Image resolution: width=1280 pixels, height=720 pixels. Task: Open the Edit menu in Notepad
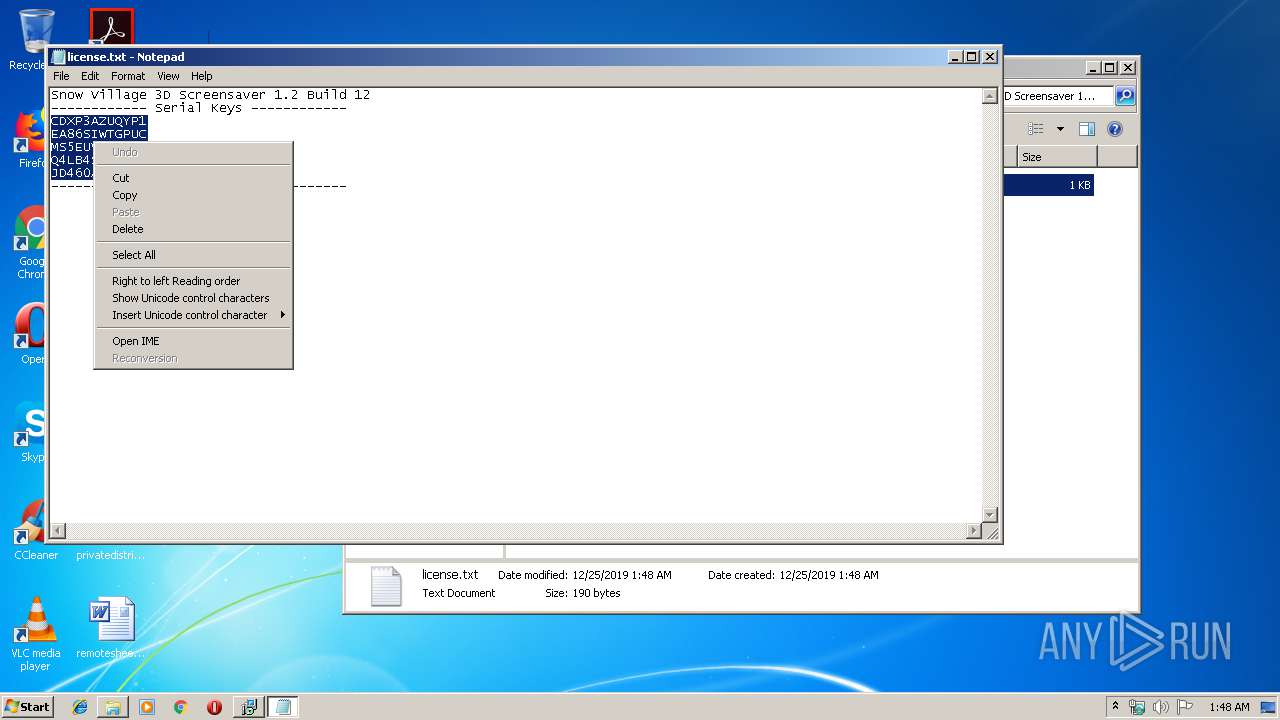[90, 76]
